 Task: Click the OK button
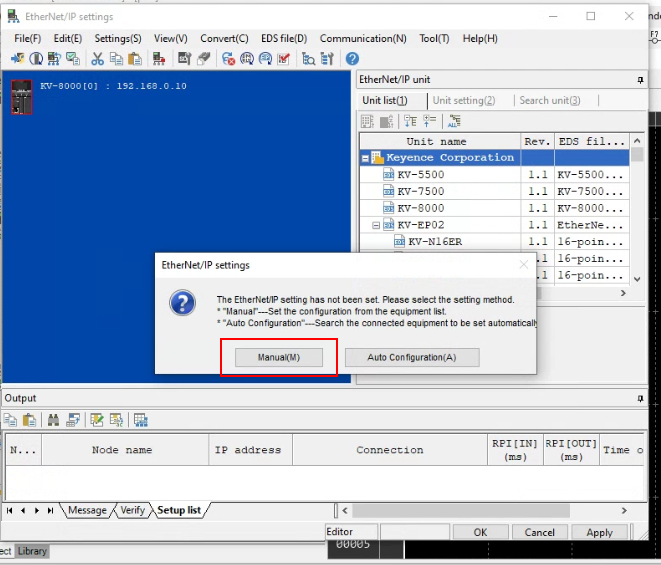tap(480, 533)
